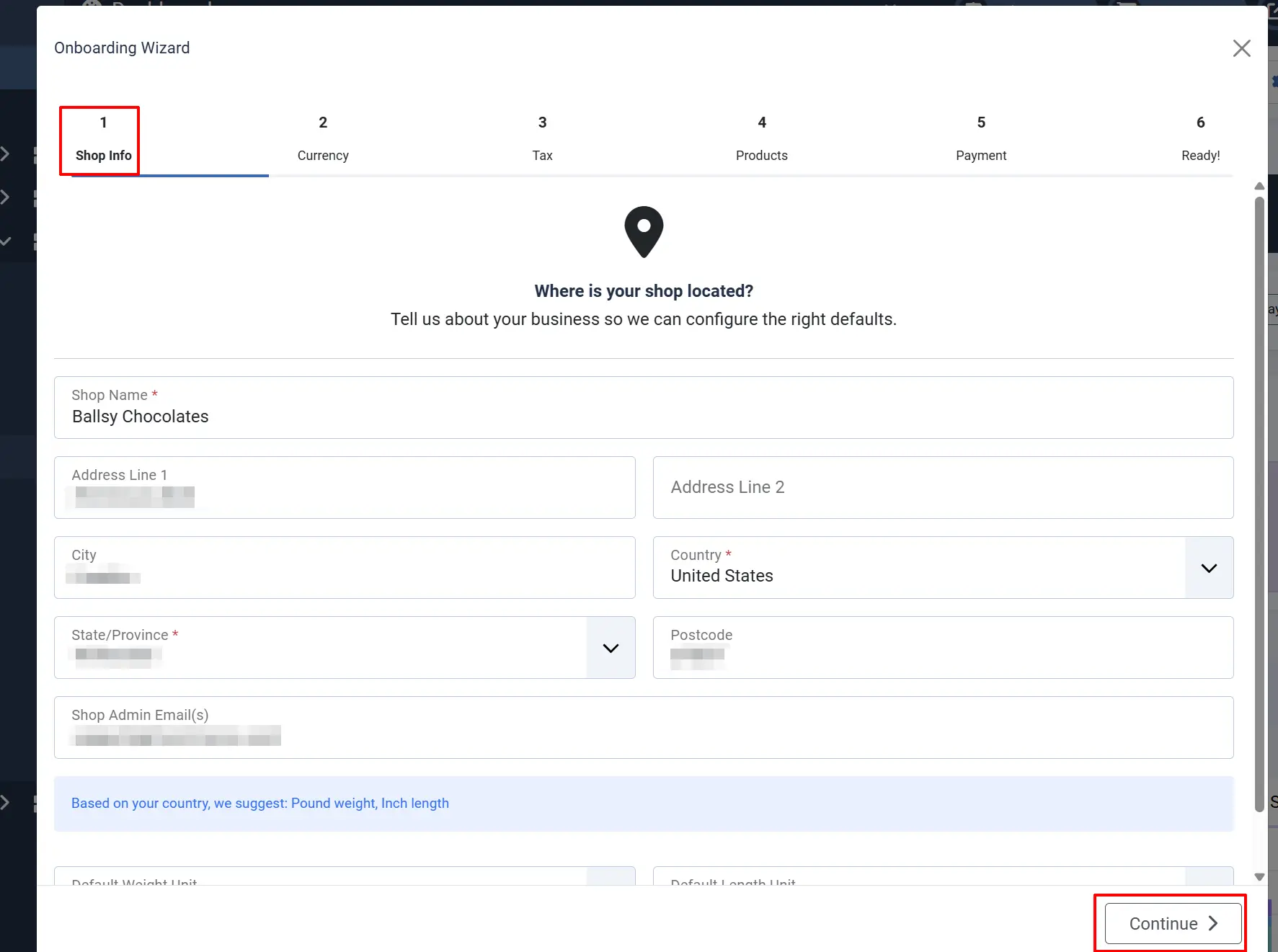
Task: Jump to the Products step
Action: 761,140
